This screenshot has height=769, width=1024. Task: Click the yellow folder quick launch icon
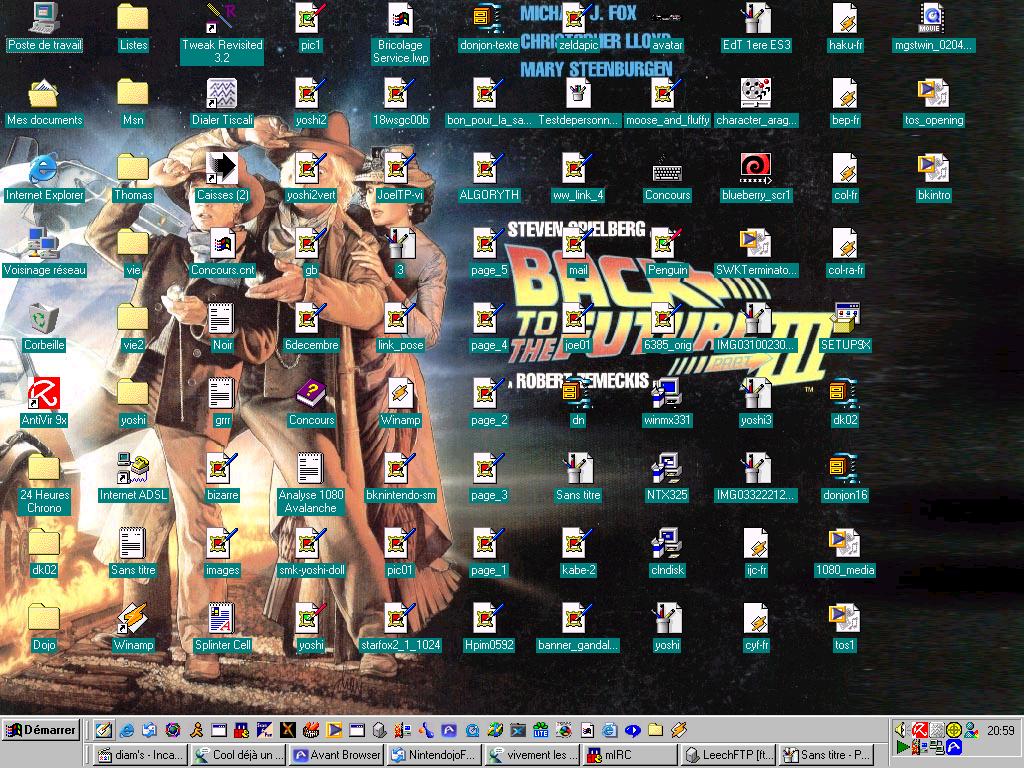[x=656, y=730]
